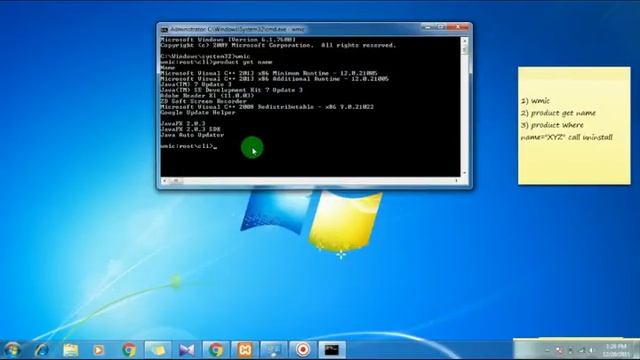Click the 'JavaFX 2.0.3' line
640x360 pixels.
coord(183,123)
